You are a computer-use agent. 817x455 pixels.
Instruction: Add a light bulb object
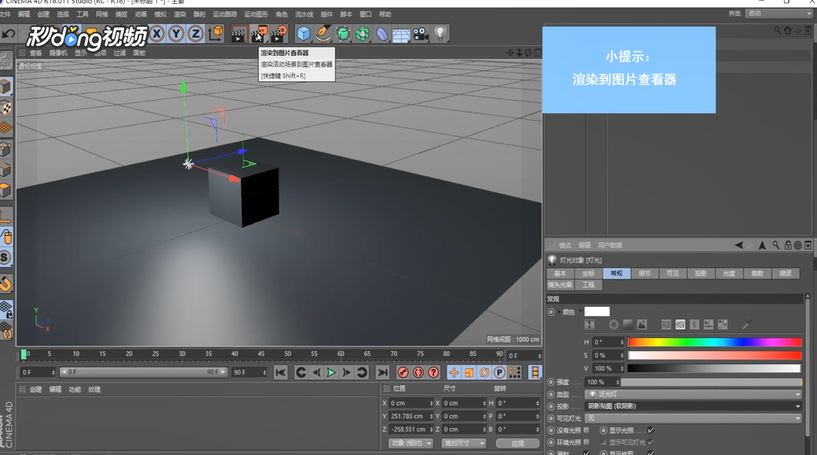tap(440, 34)
